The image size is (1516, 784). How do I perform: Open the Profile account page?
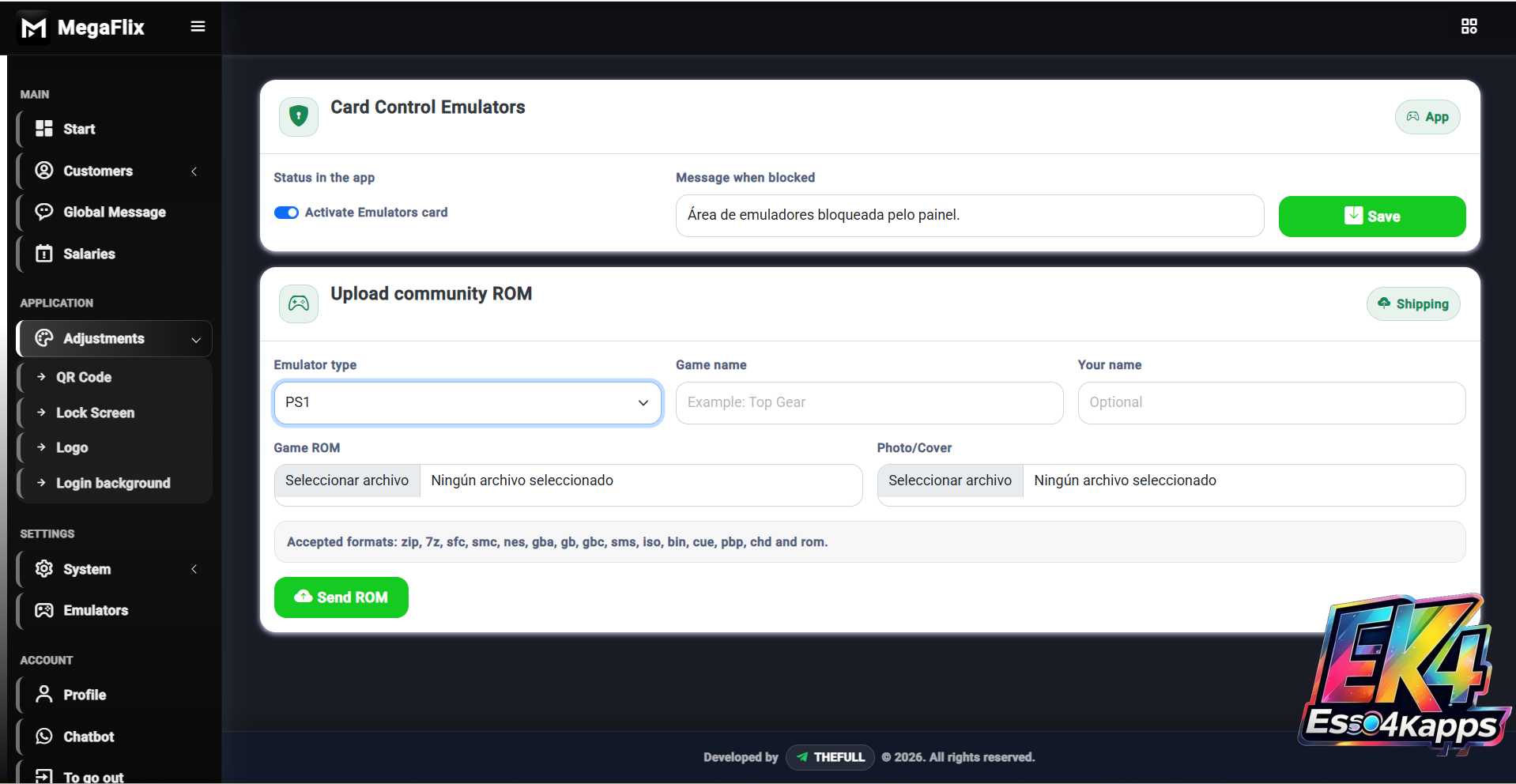(x=115, y=695)
